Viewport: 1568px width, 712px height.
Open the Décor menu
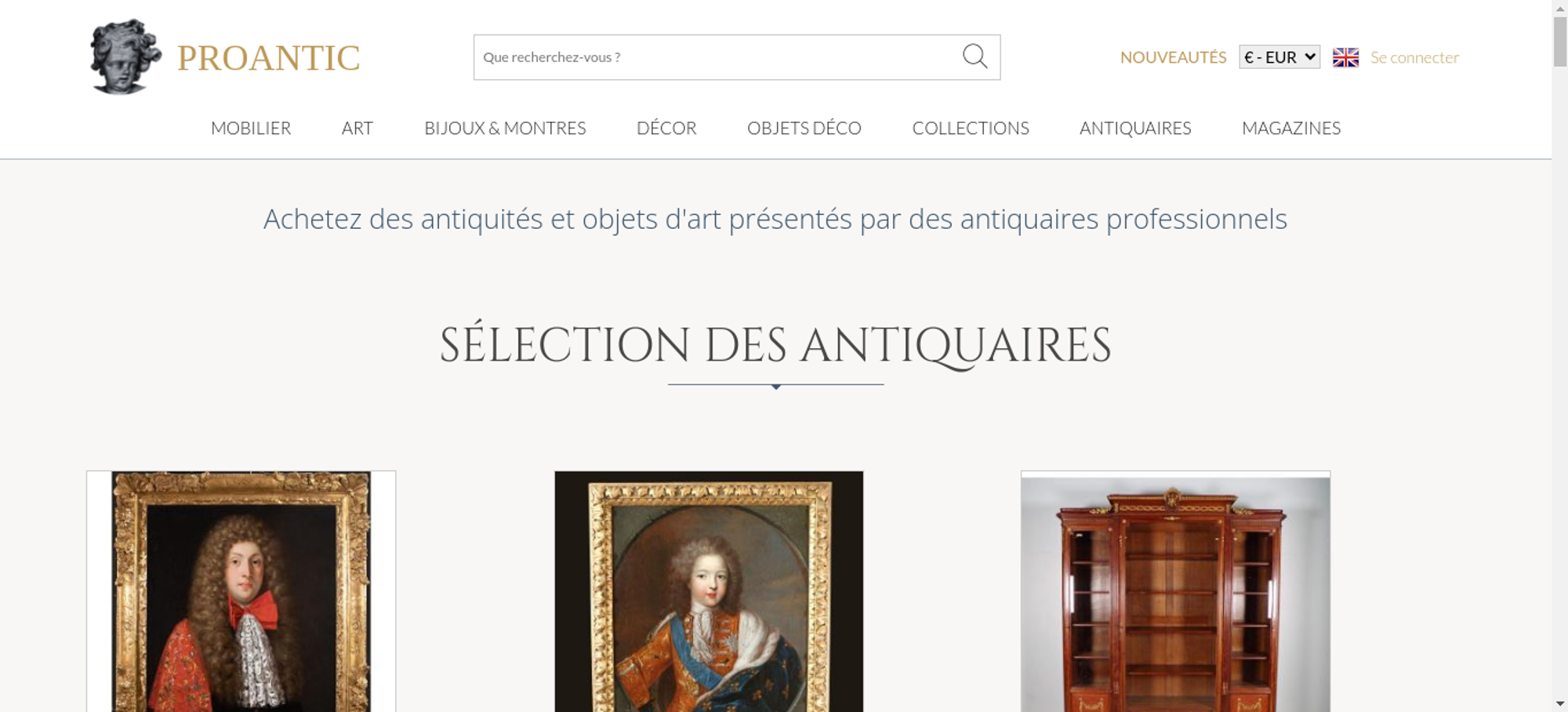(666, 128)
